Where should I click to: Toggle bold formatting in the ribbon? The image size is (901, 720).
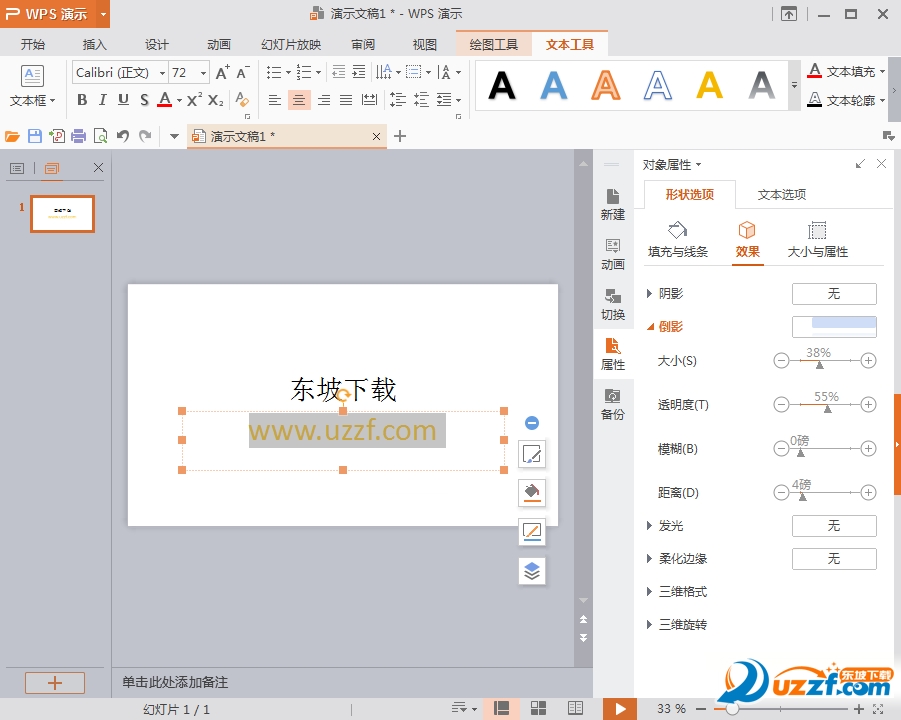[82, 100]
